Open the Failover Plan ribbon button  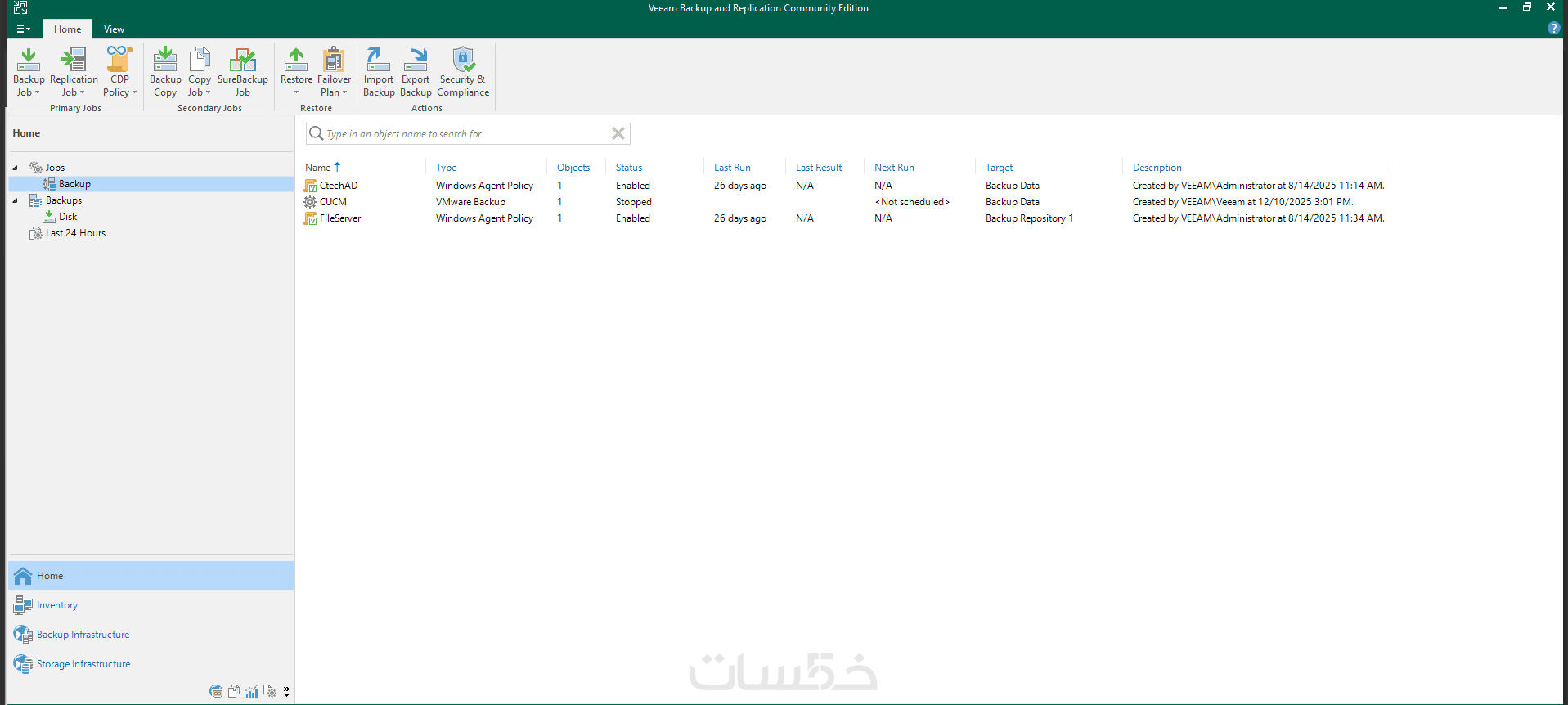334,72
